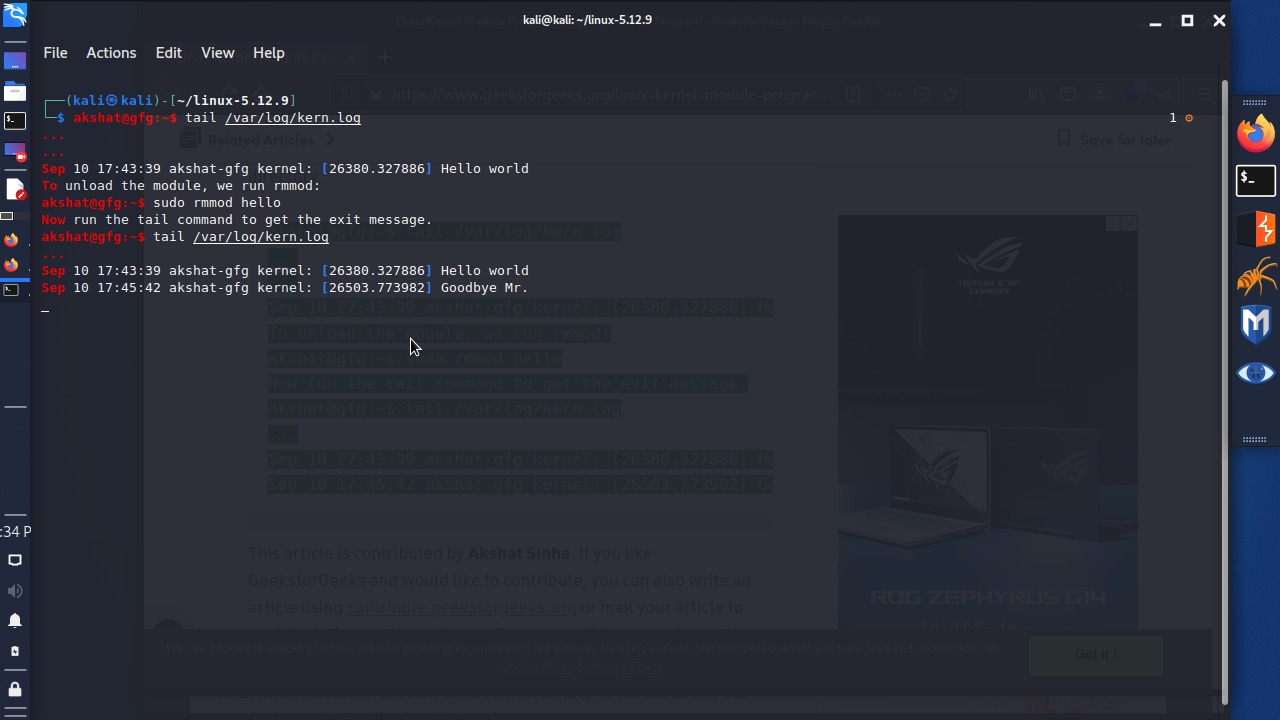Open the orange spider icon in dock
Viewport: 1280px width, 720px height.
tap(1256, 277)
